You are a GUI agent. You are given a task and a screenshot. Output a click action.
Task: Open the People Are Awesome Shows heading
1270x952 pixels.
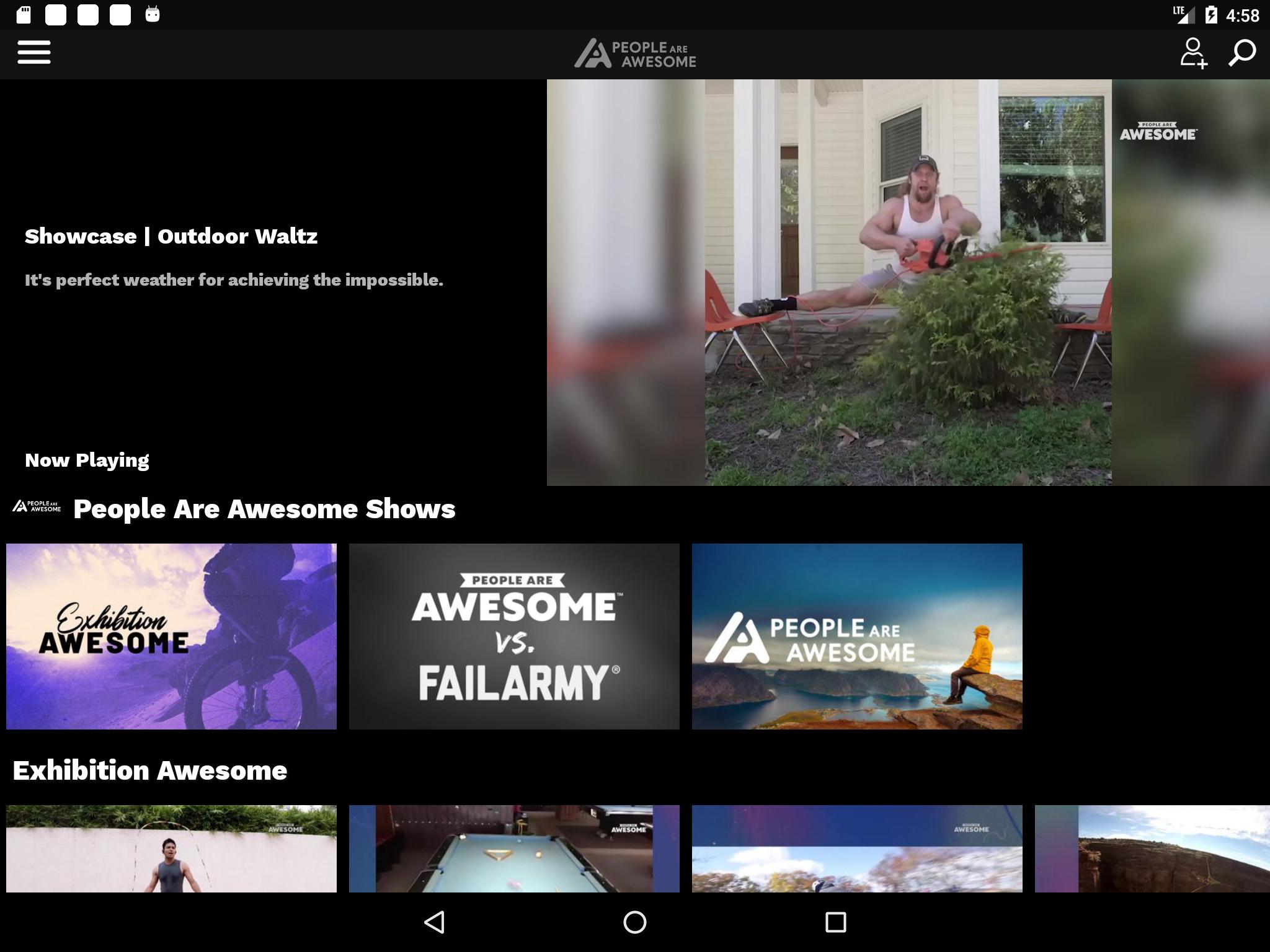[264, 509]
